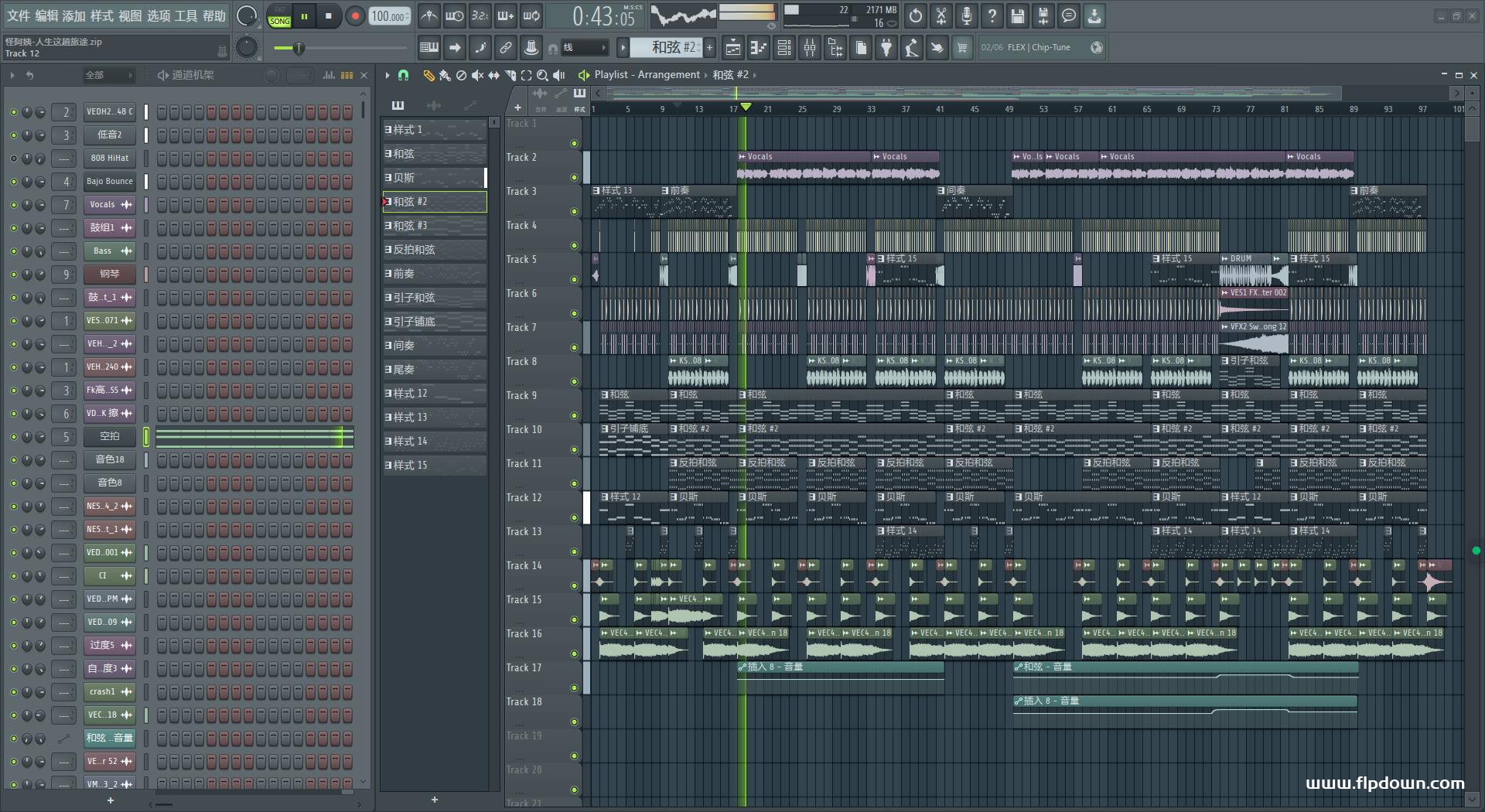Select the 样式 14 pattern in picker
The height and width of the screenshot is (812, 1485).
coord(434,442)
